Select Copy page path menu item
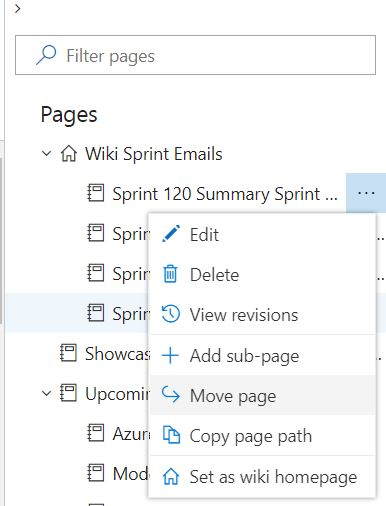 coord(263,435)
